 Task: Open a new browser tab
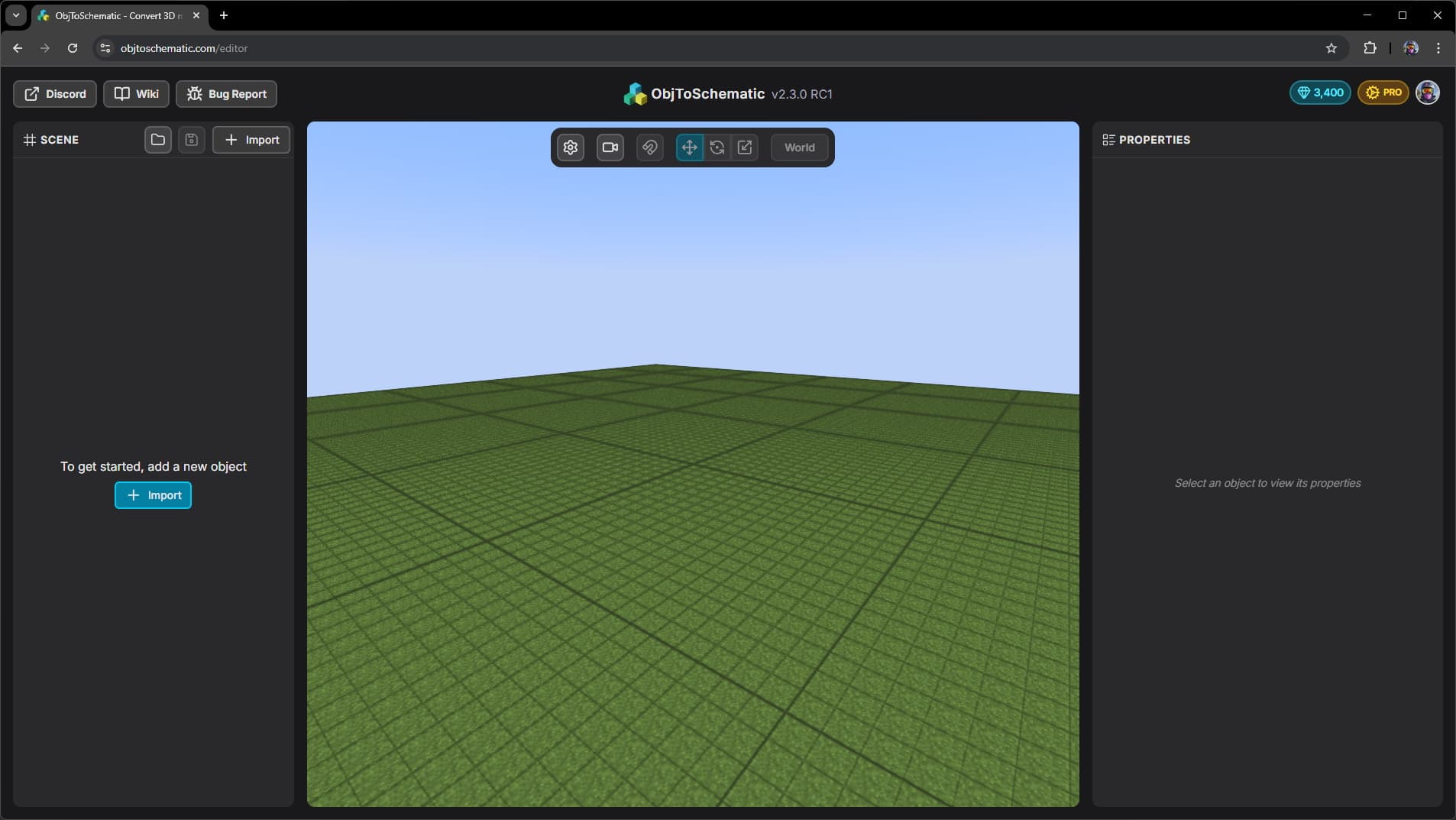(224, 15)
